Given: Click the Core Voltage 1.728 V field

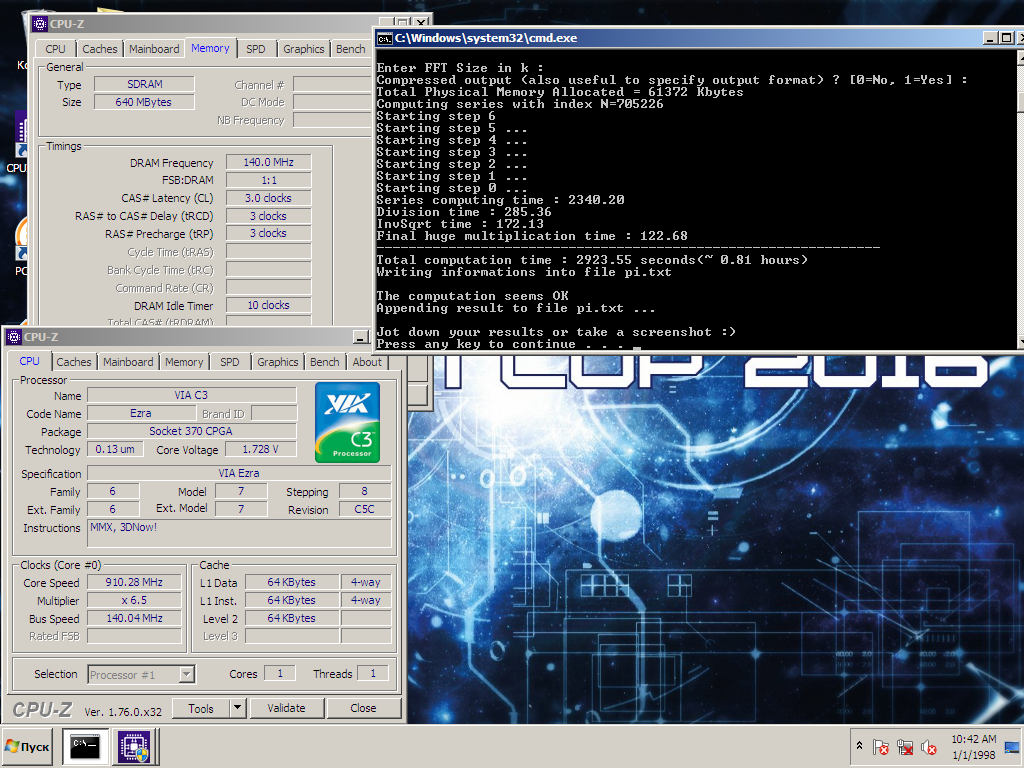Looking at the screenshot, I should (261, 449).
